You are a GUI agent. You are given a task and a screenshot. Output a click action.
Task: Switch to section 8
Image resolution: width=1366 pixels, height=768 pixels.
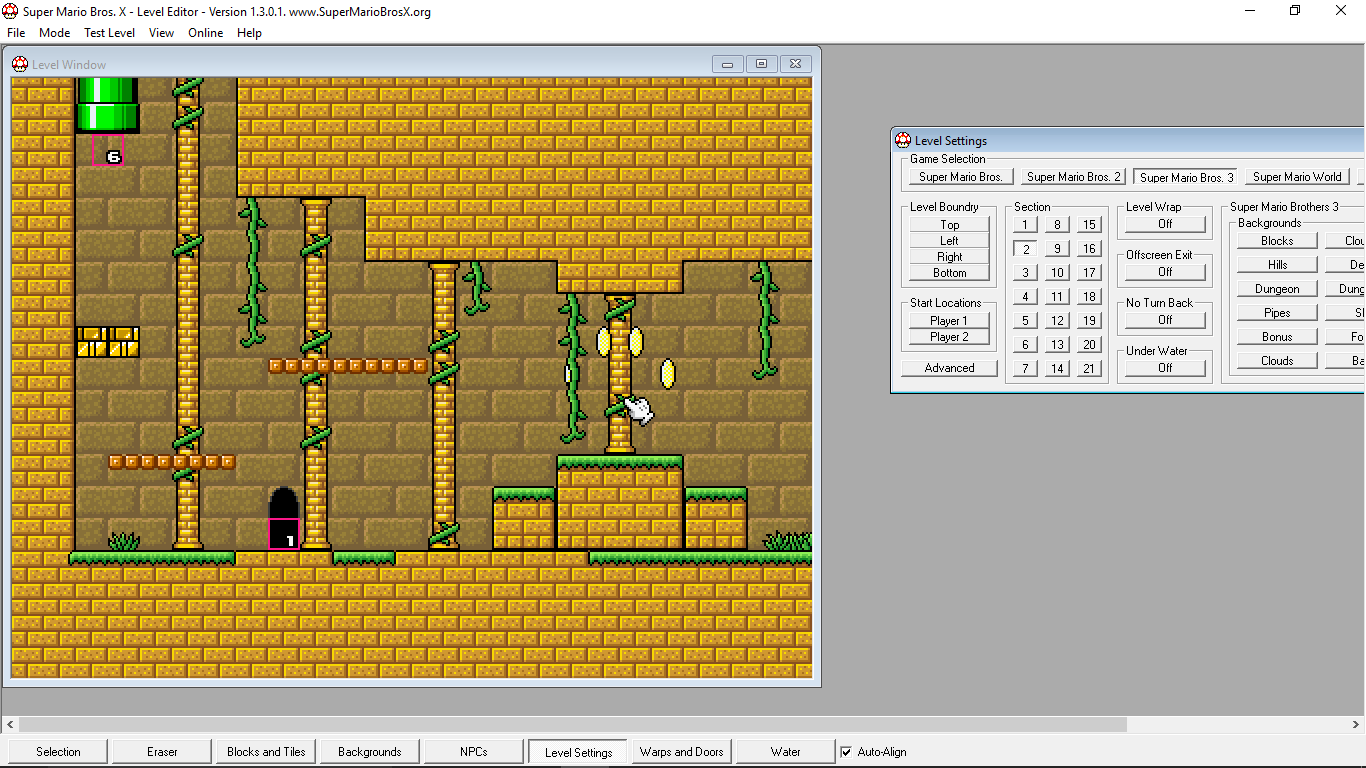[x=1057, y=225]
